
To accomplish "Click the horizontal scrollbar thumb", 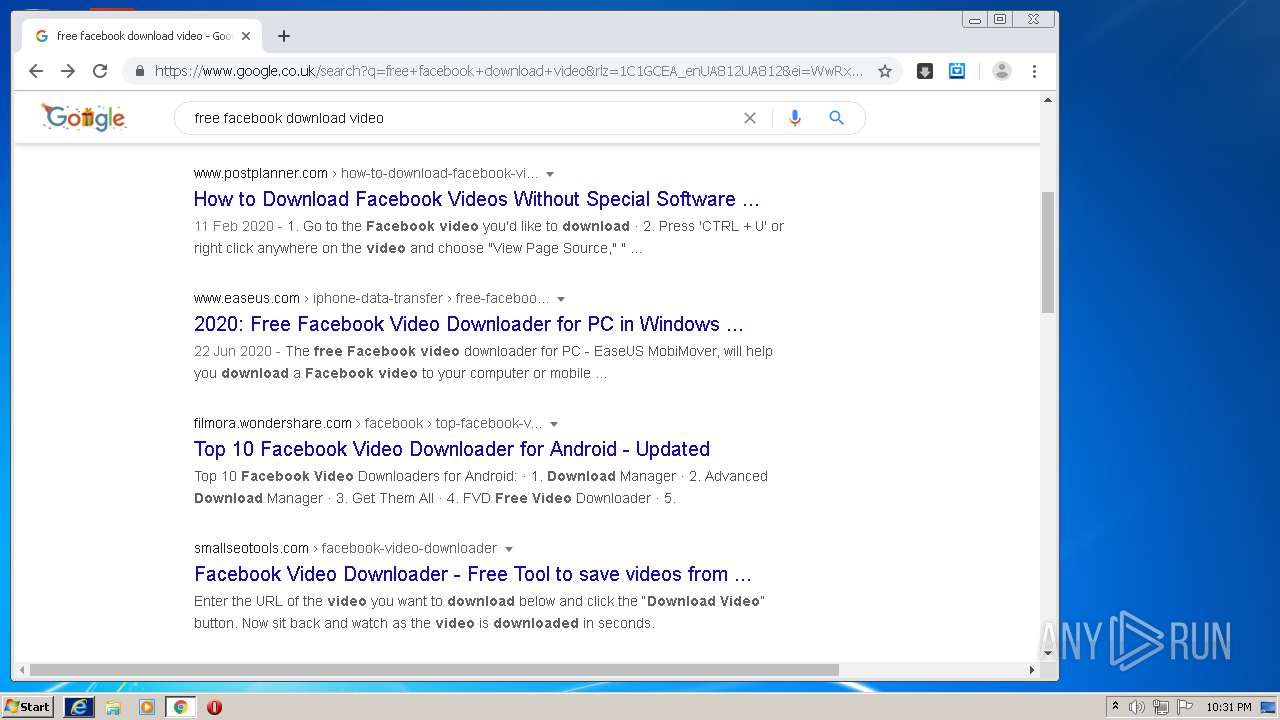I will pyautogui.click(x=434, y=670).
